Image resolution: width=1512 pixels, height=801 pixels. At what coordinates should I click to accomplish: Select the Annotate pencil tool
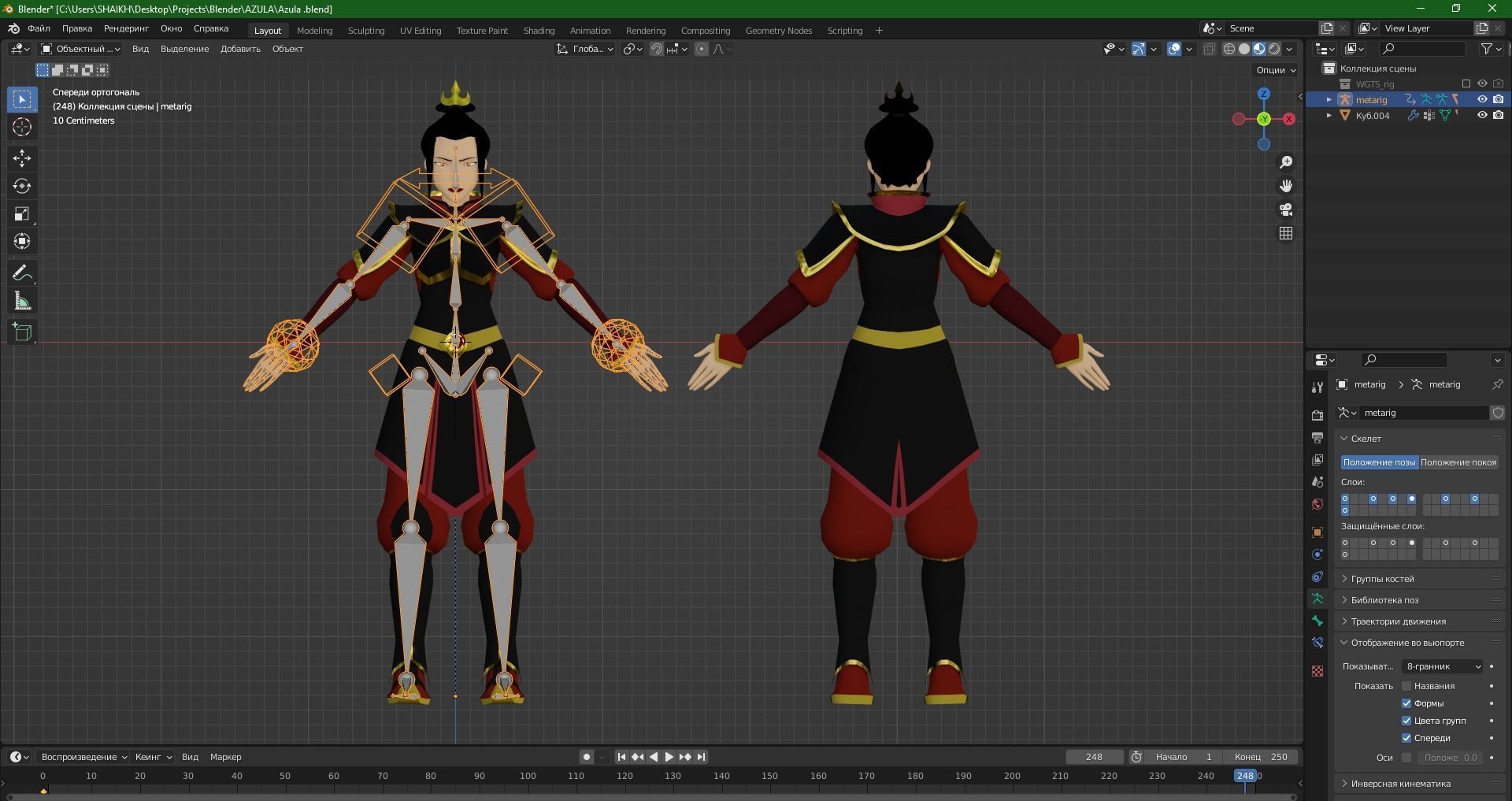pyautogui.click(x=22, y=273)
